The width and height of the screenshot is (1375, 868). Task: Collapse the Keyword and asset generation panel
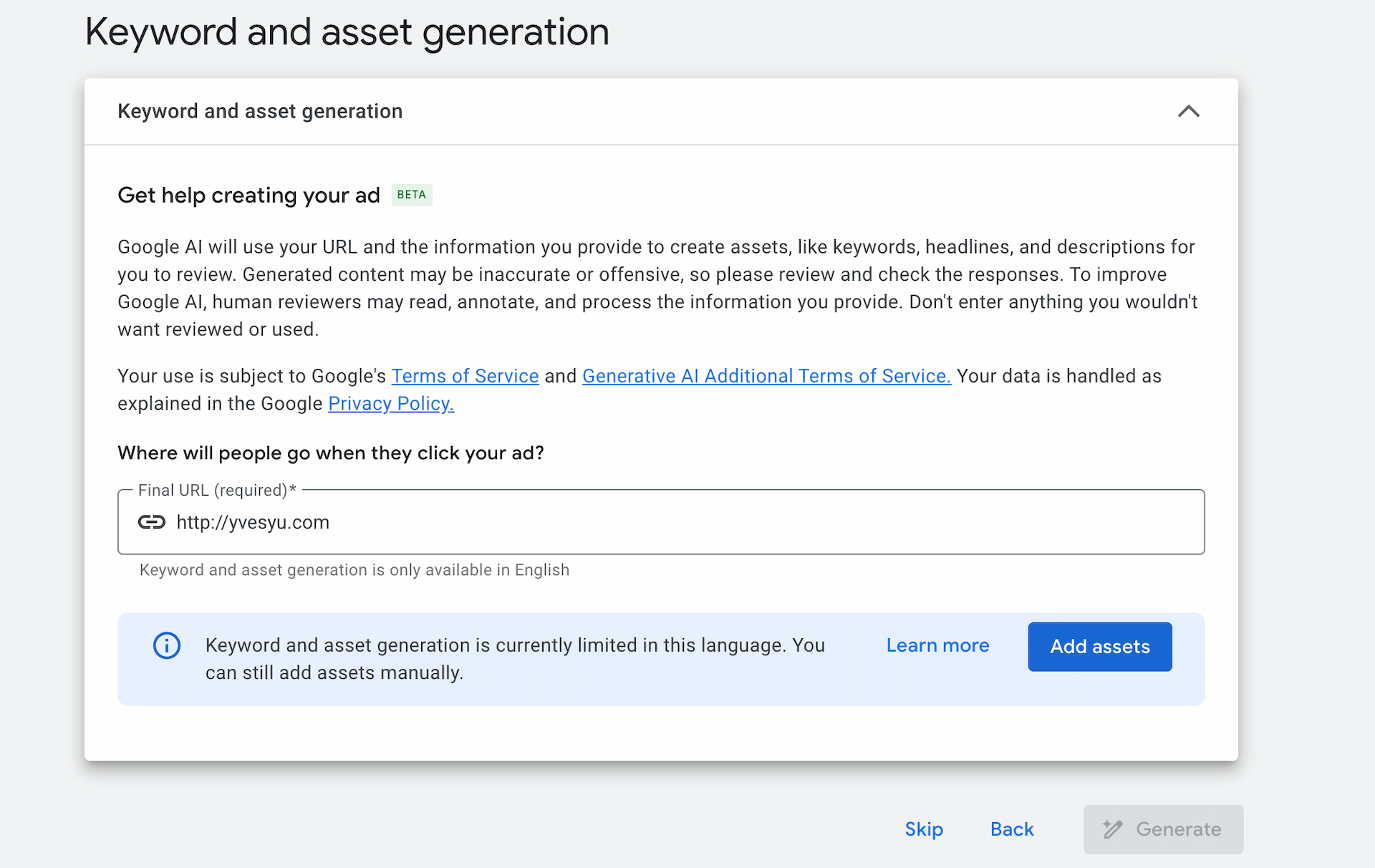pos(1189,112)
